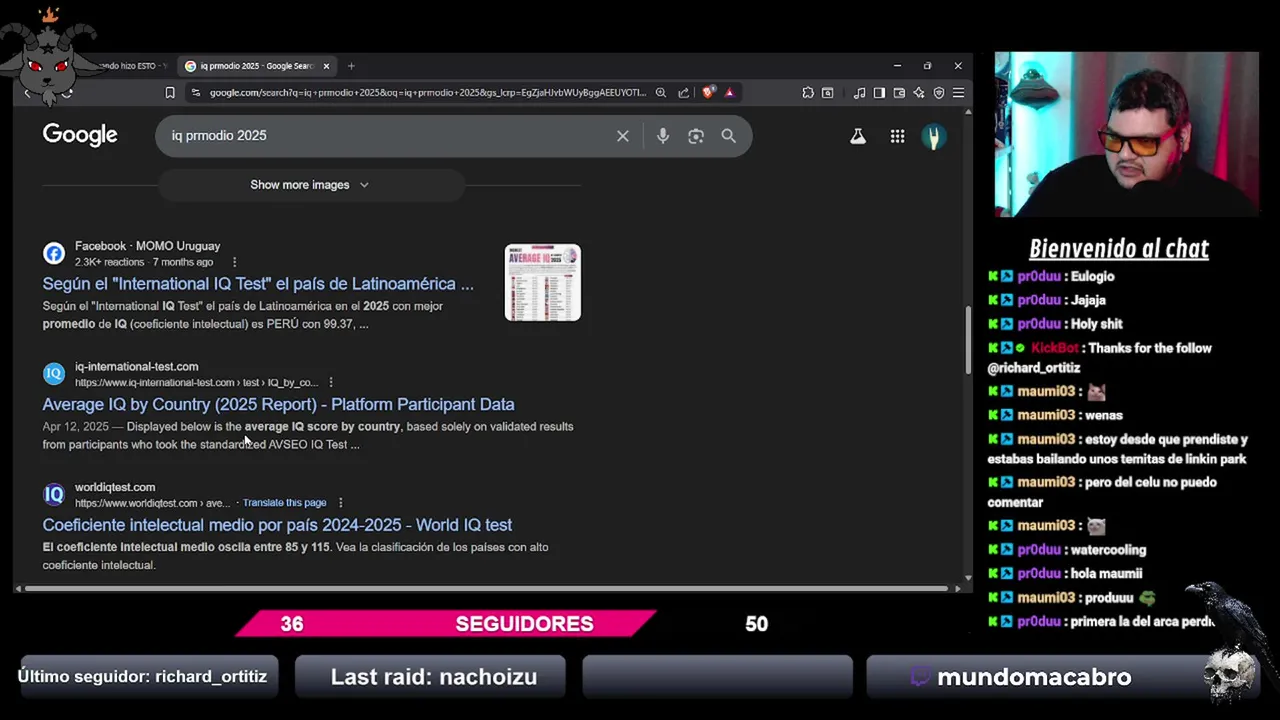Click the browser address bar URL
The image size is (1280, 720).
coord(427,93)
